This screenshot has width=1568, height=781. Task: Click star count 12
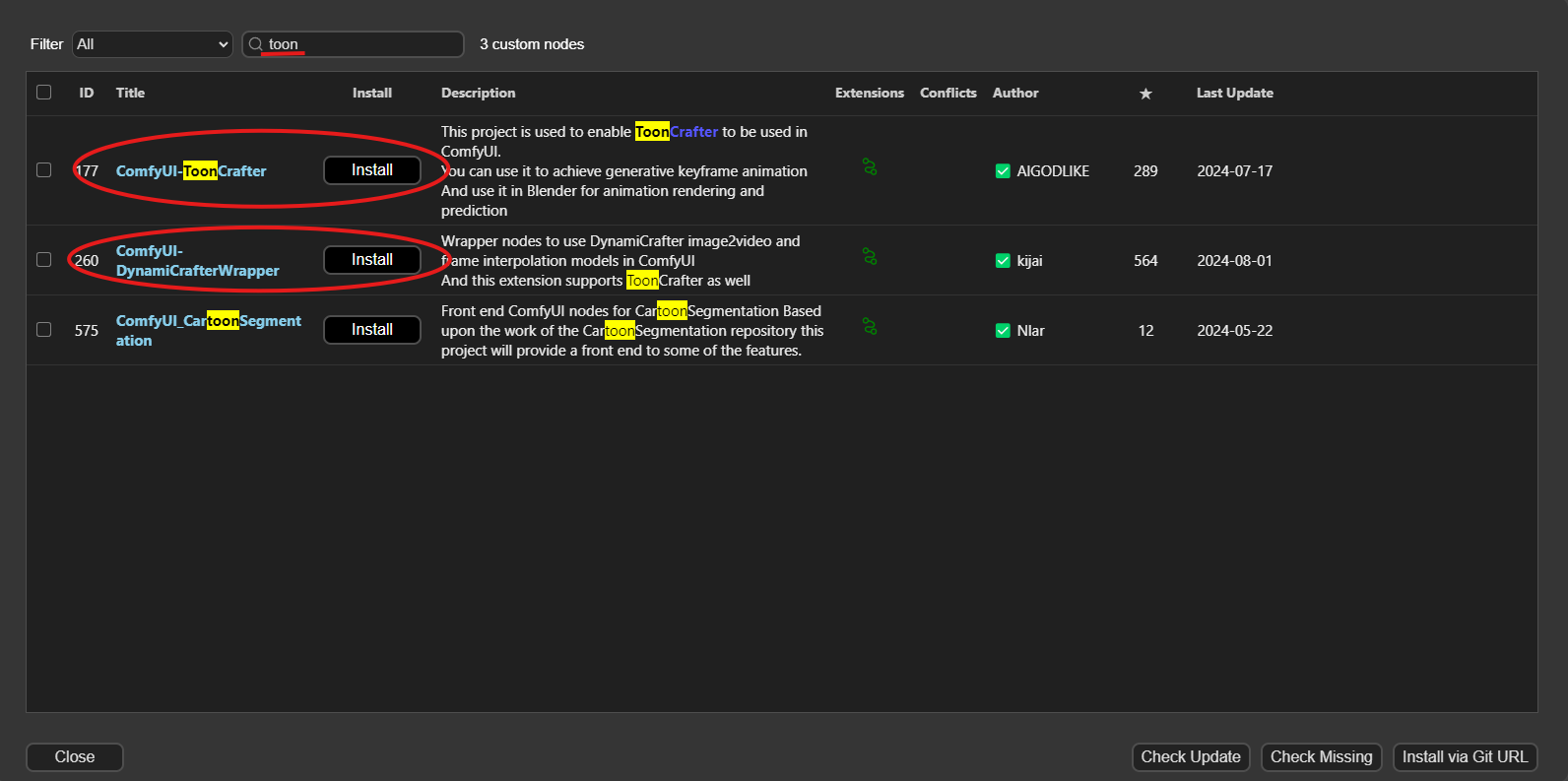[x=1145, y=331]
